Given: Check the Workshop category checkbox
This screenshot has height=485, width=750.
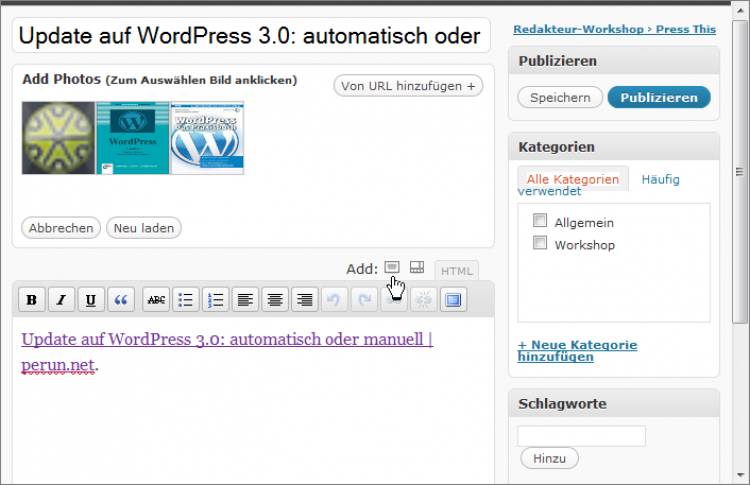Looking at the screenshot, I should tap(540, 243).
